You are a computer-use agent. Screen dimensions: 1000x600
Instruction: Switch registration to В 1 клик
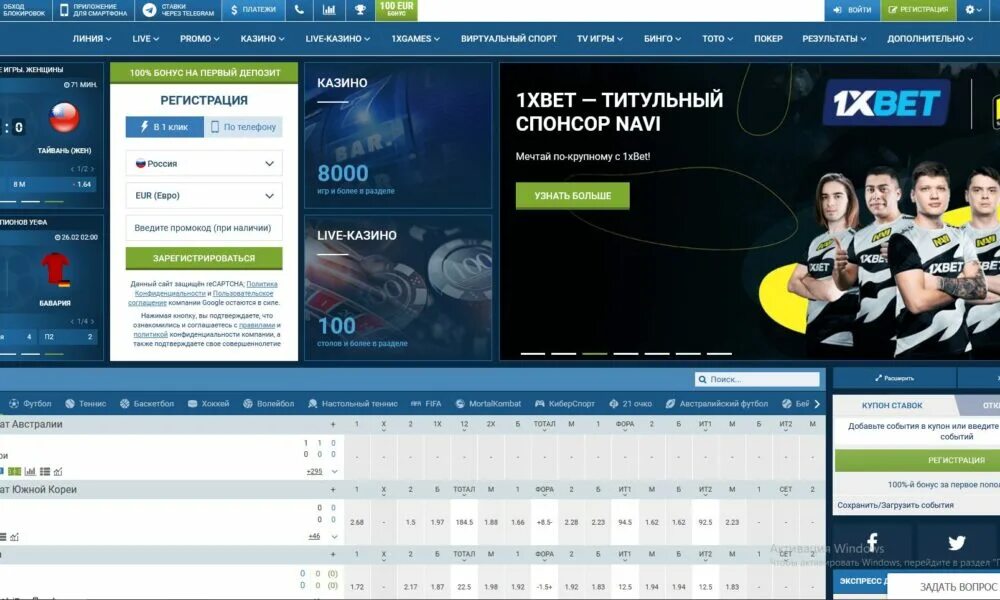coord(165,127)
